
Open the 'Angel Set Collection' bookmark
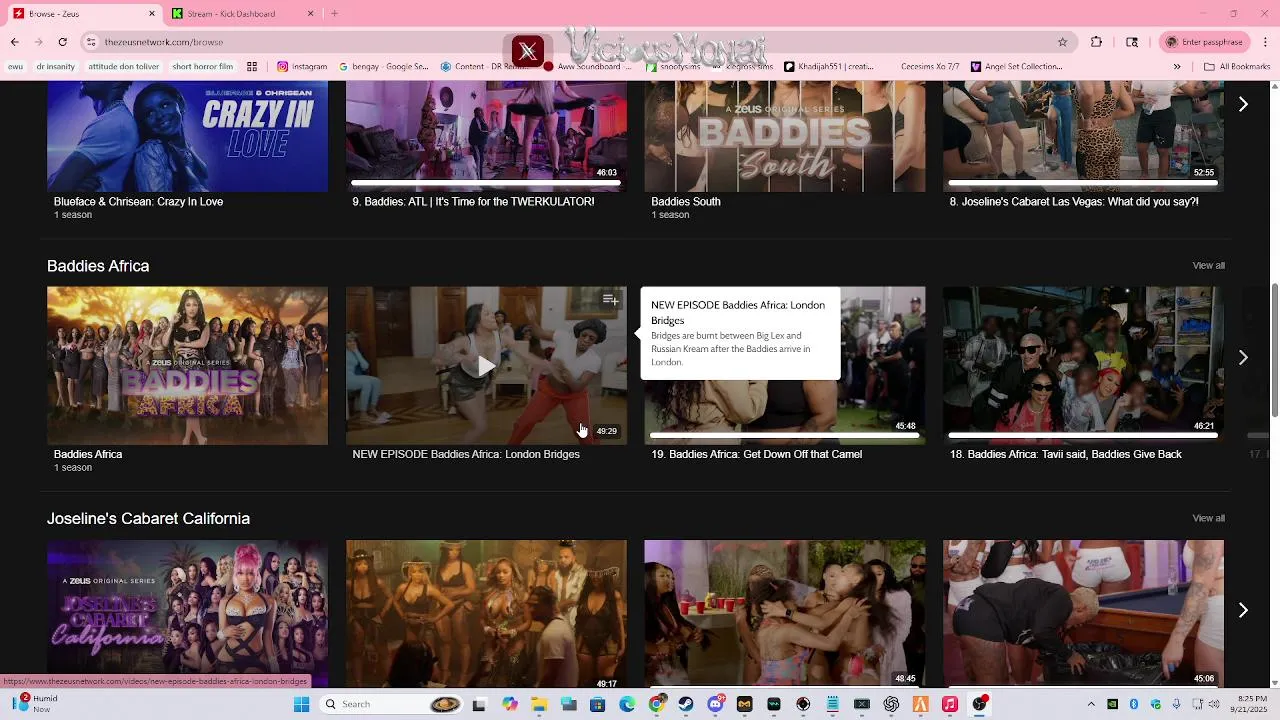(1017, 67)
